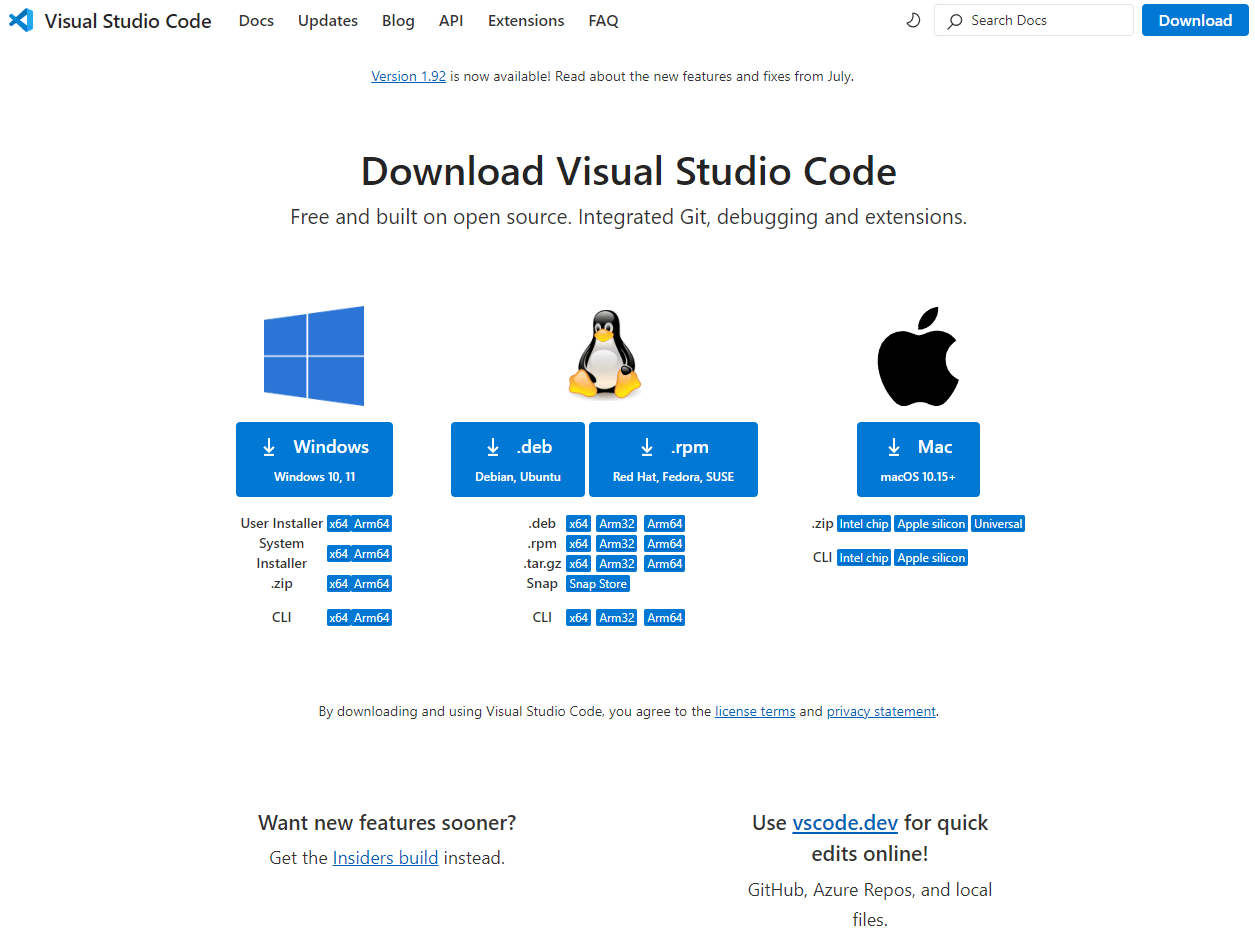Click the "Want new features sooner?" text

tap(387, 823)
